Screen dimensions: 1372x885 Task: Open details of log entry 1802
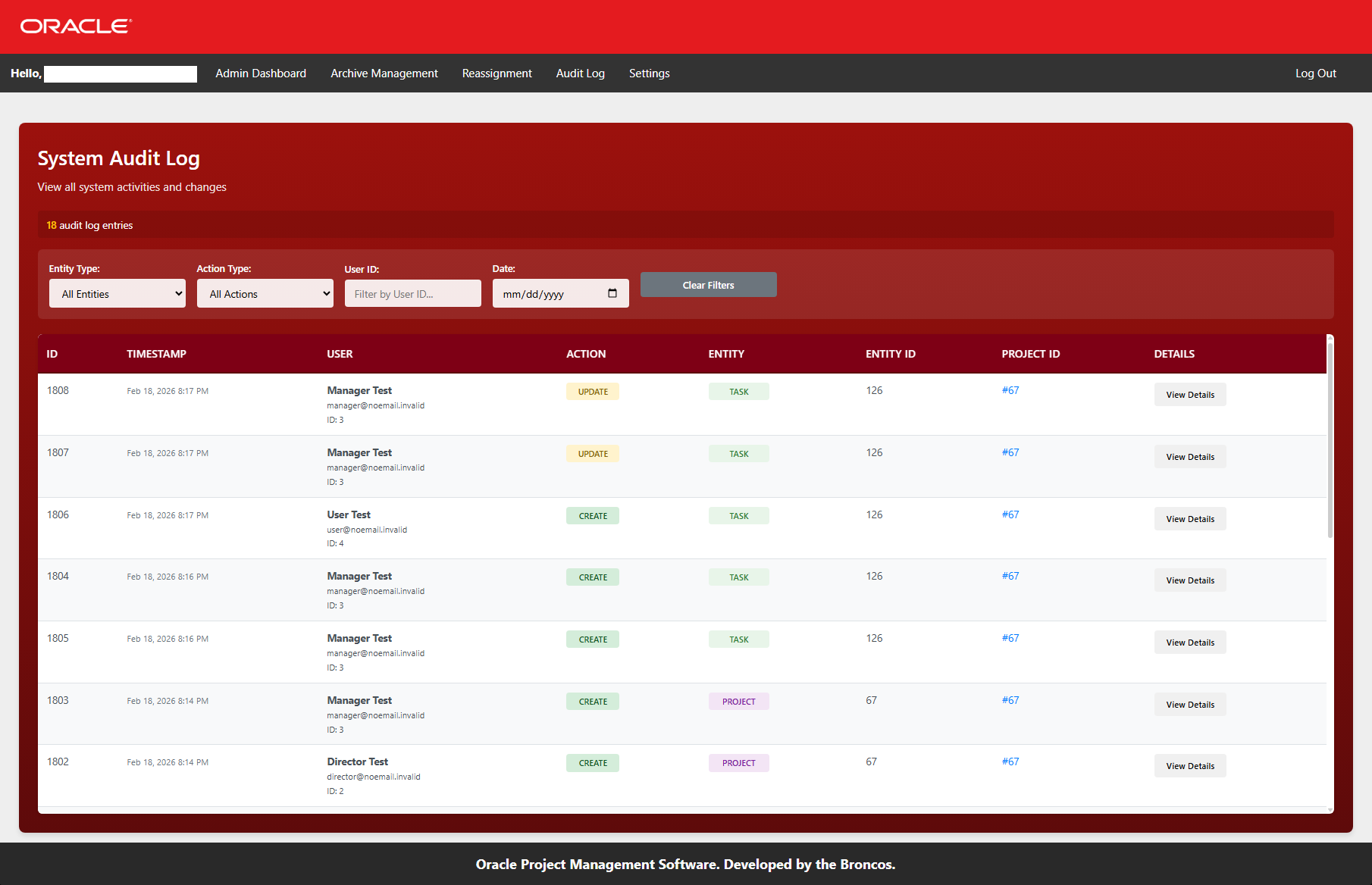[x=1190, y=766]
